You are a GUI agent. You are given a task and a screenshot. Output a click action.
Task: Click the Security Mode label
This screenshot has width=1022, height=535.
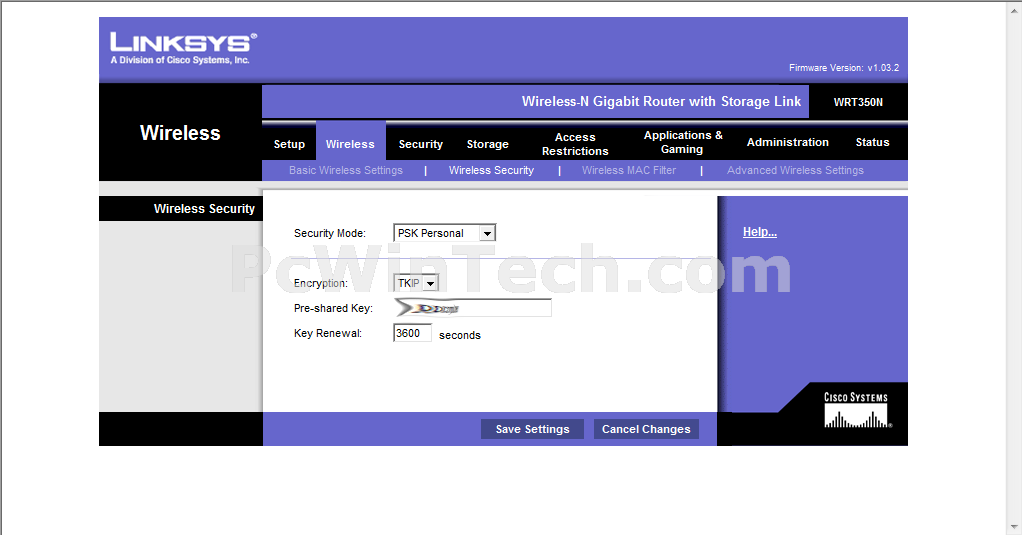point(330,233)
